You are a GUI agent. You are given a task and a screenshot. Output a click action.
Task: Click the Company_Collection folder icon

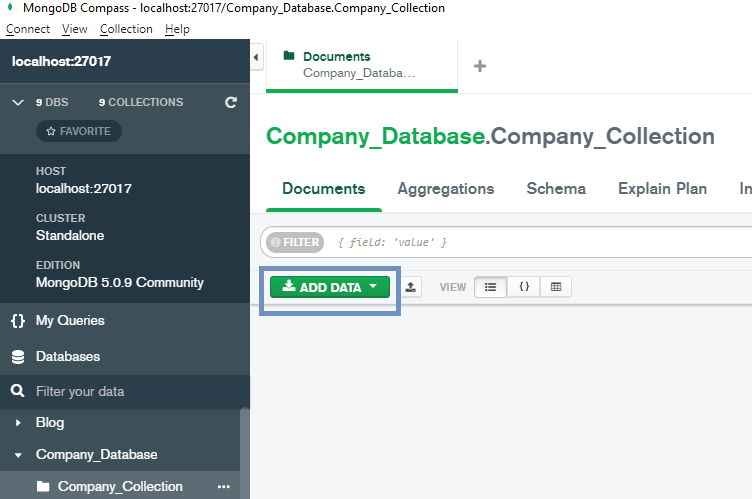coord(43,487)
